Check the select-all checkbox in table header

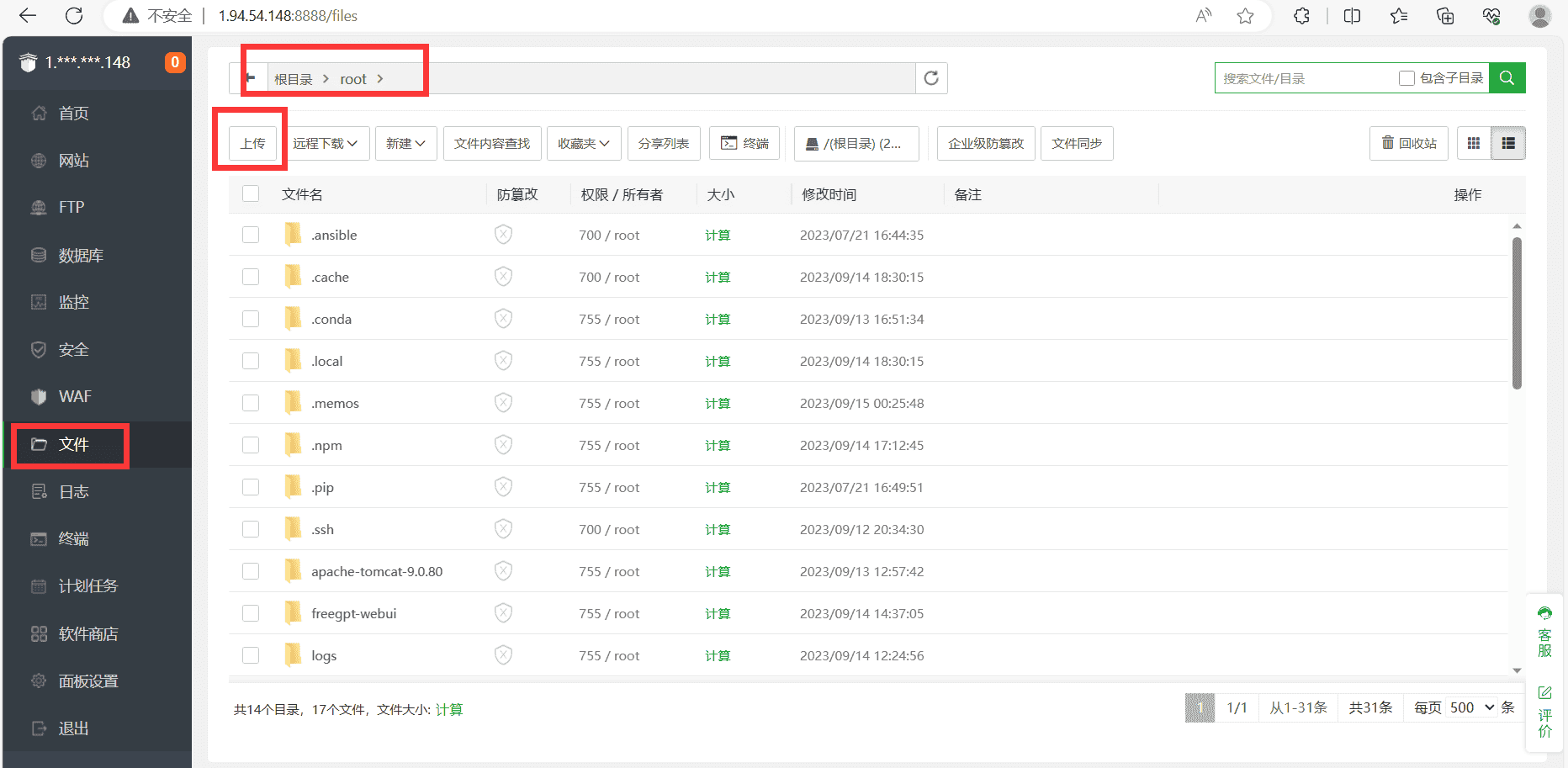point(251,193)
